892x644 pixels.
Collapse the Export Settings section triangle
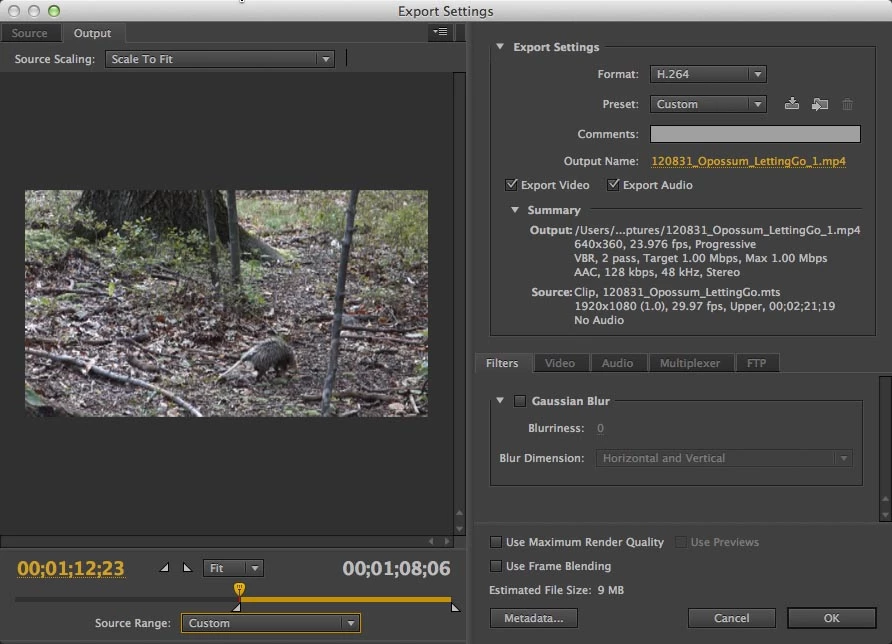tap(500, 47)
